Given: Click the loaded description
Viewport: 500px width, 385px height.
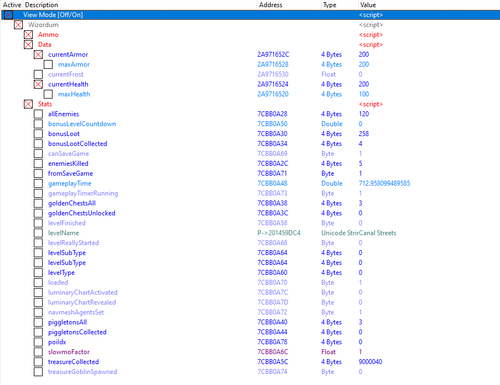Looking at the screenshot, I should 58,283.
